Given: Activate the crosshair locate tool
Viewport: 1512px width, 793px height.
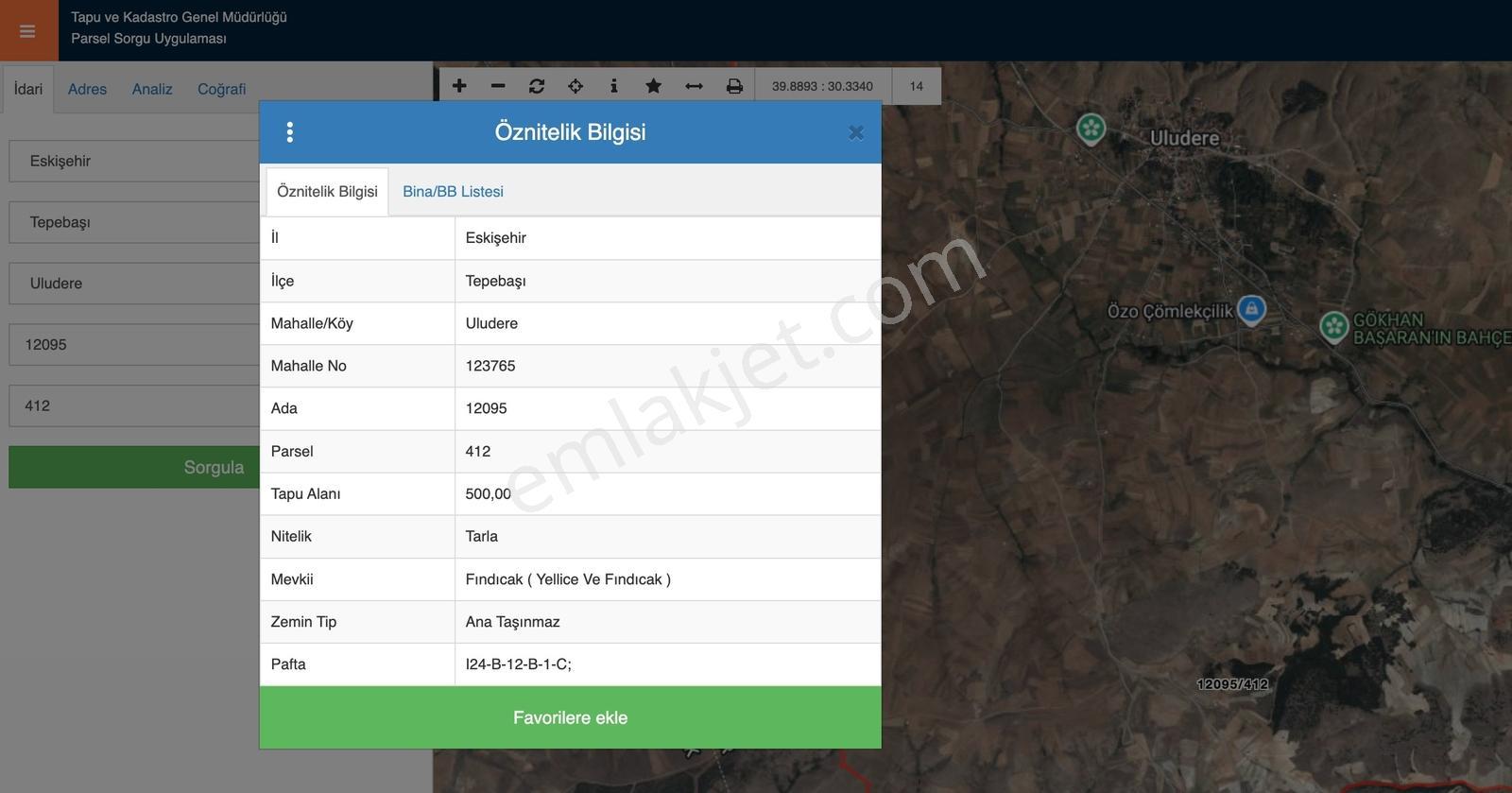Looking at the screenshot, I should pos(576,86).
